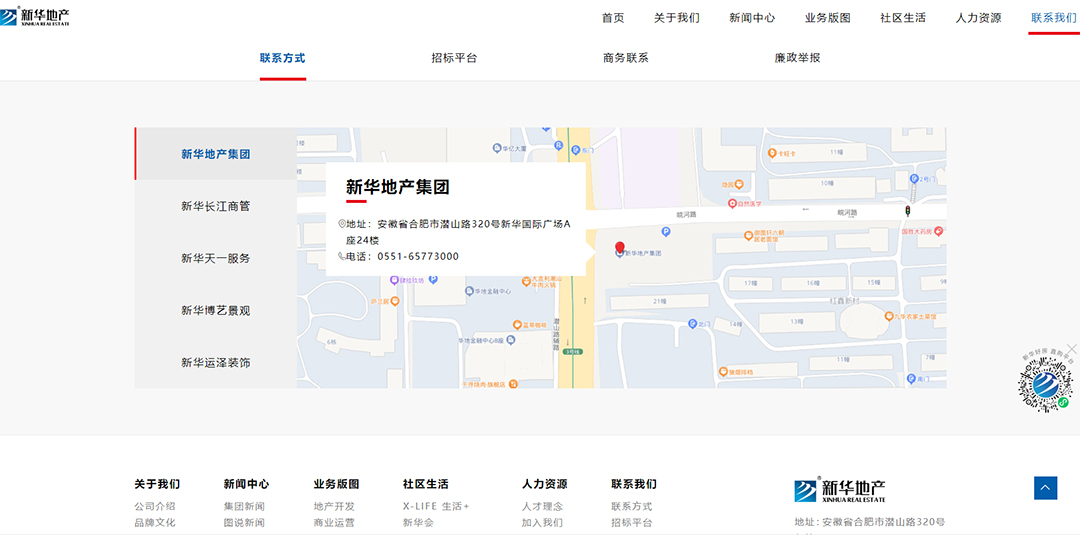Screen dimensions: 1080x535
Task: Select 新华天一服务 in the company list
Action: tap(215, 258)
